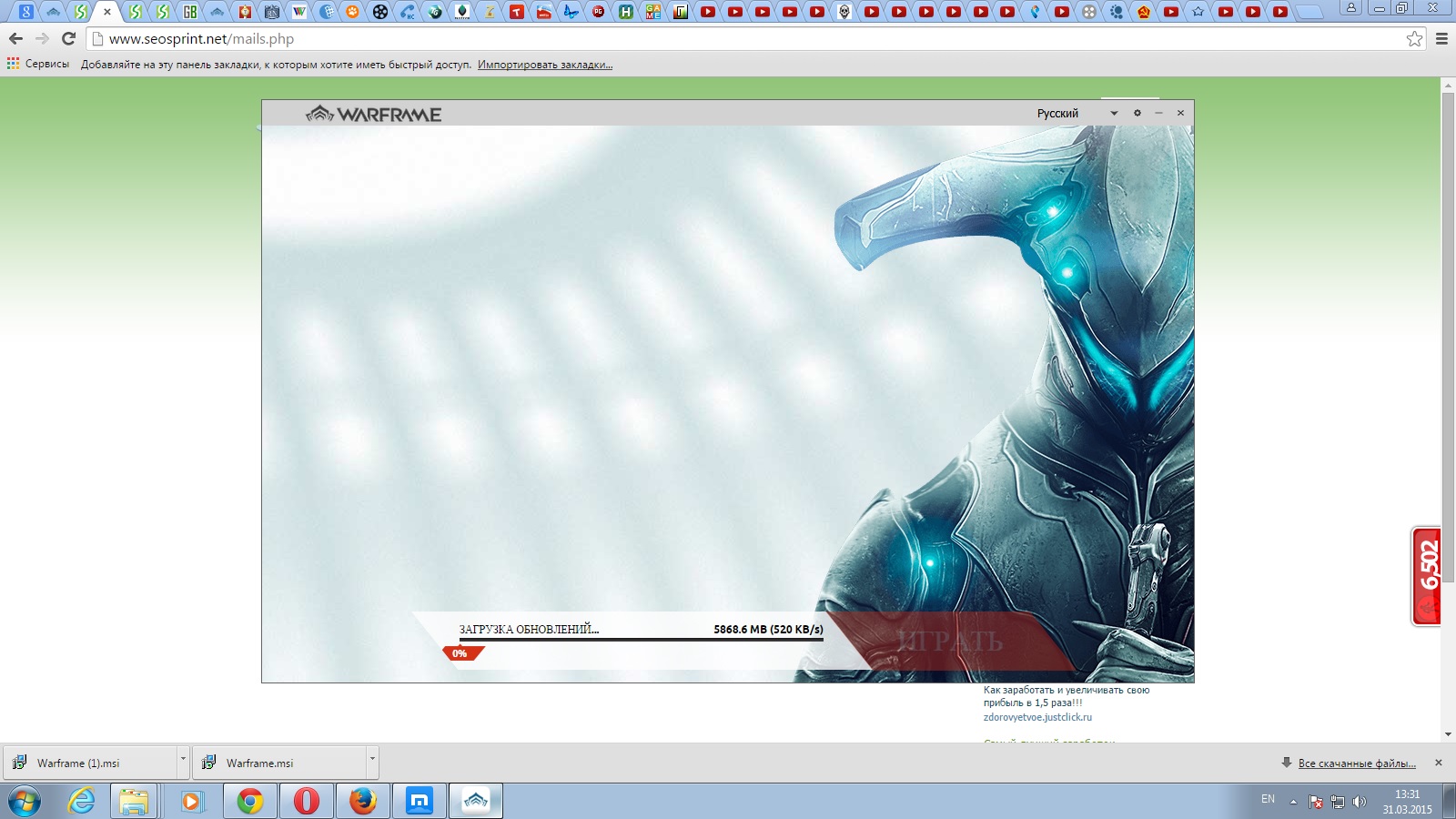1456x819 pixels.
Task: Open the Windows Start menu
Action: [25, 802]
